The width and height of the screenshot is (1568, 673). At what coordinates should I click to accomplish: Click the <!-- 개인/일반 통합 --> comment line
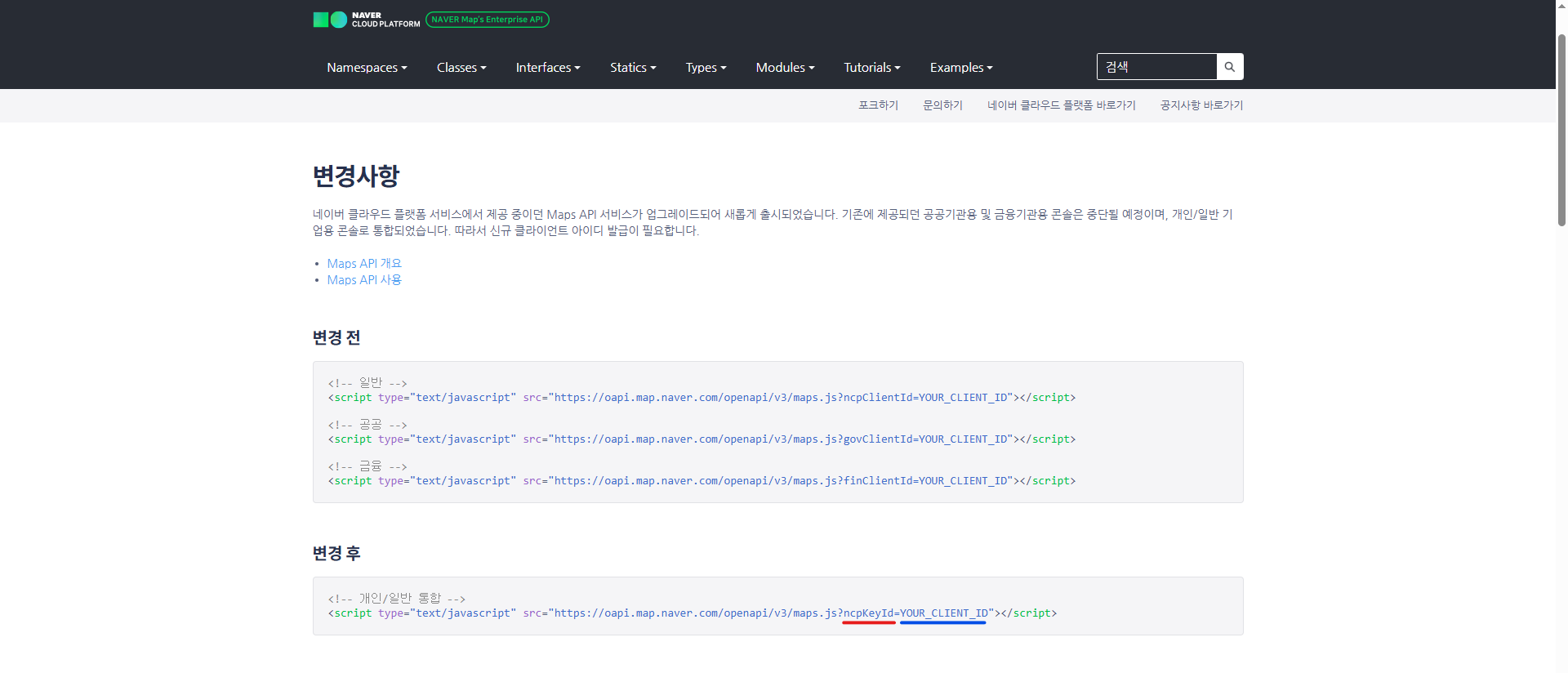pyautogui.click(x=397, y=599)
